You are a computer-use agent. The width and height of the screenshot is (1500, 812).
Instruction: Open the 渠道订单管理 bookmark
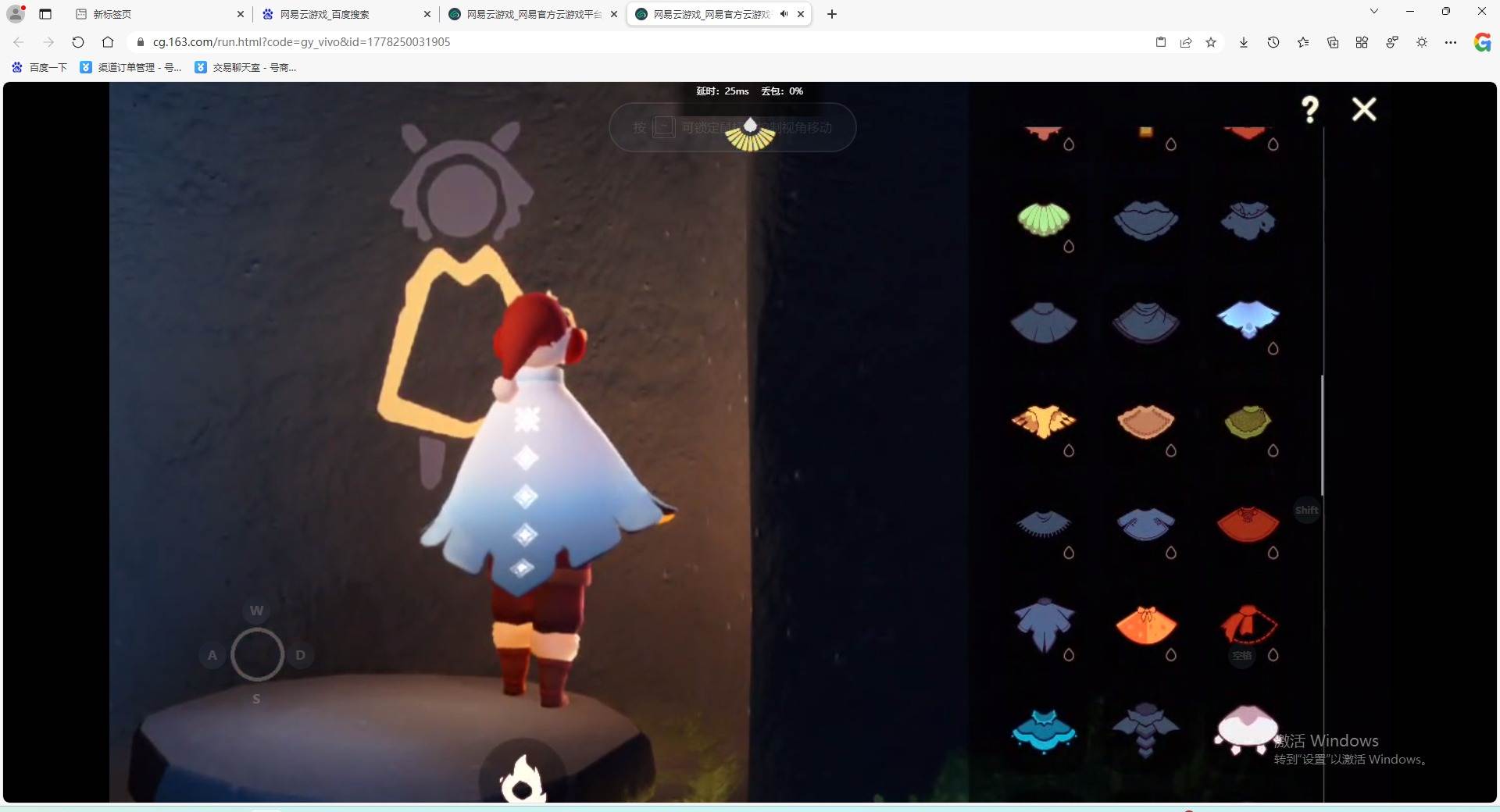pyautogui.click(x=131, y=68)
